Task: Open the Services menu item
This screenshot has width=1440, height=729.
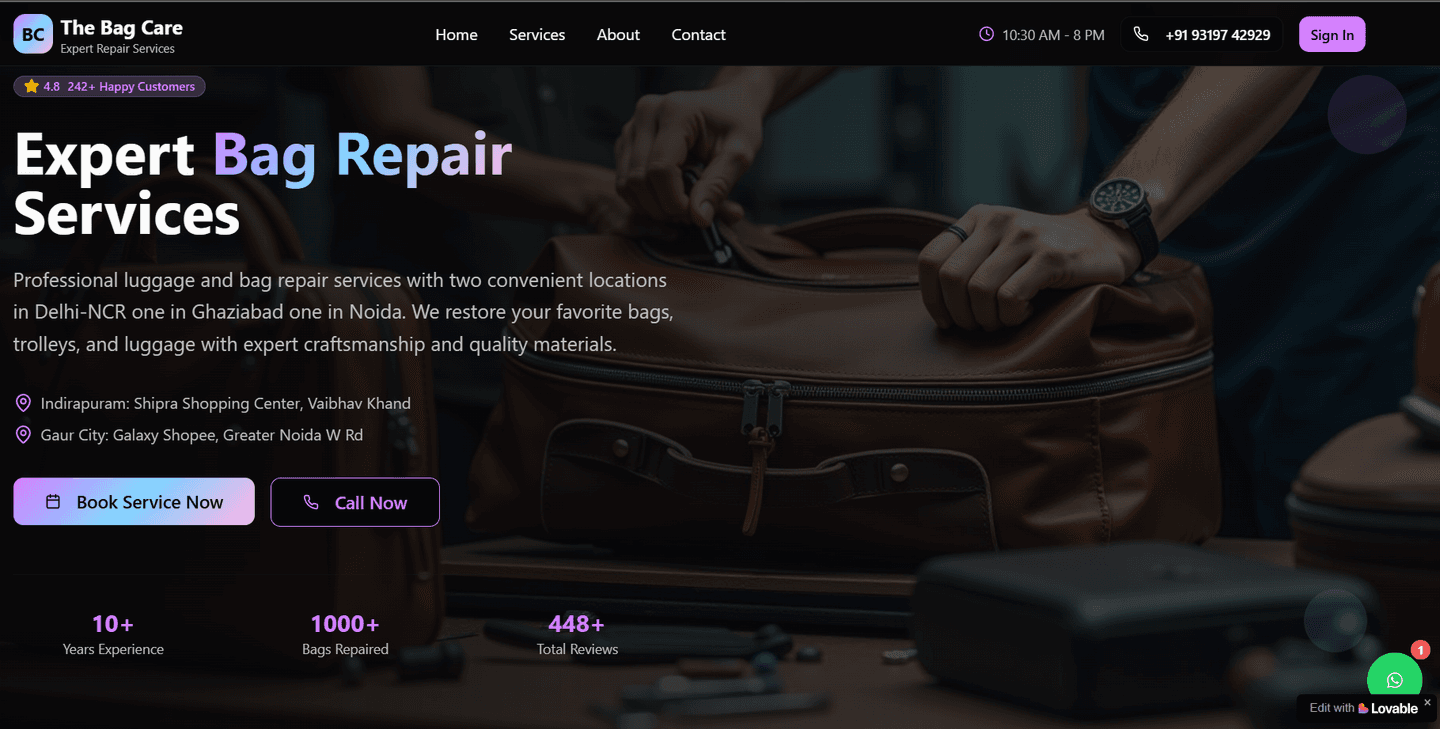Action: click(x=537, y=34)
